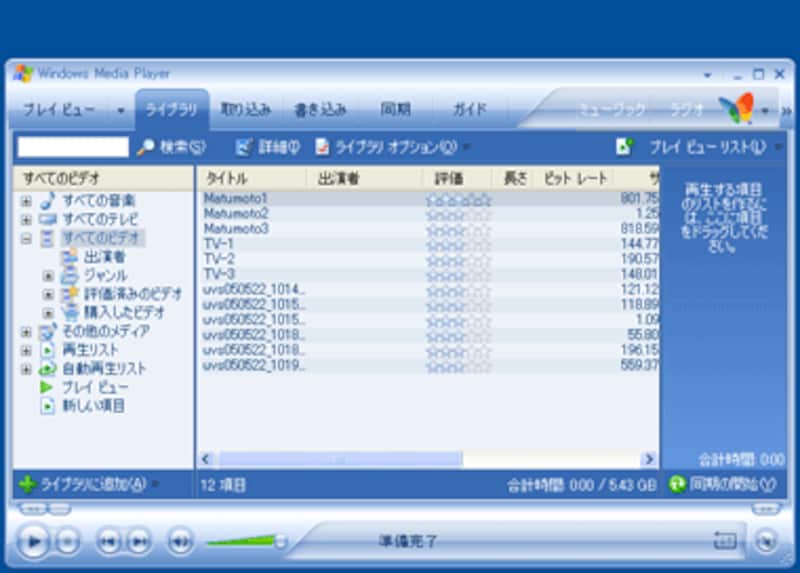Select the TV-1 video

[219, 244]
